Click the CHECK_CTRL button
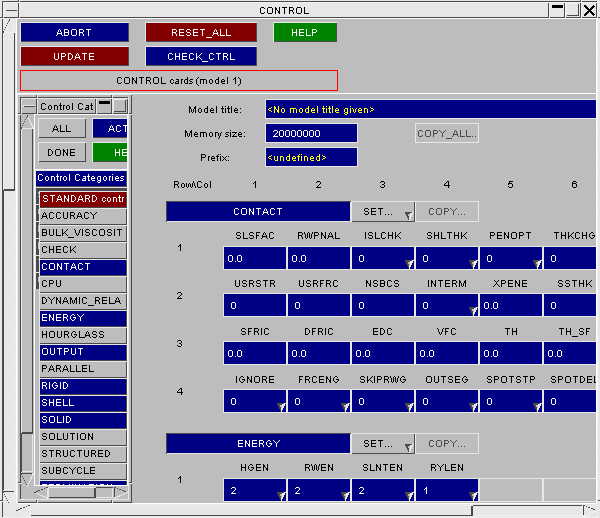Viewport: 600px width, 518px height. pos(201,57)
